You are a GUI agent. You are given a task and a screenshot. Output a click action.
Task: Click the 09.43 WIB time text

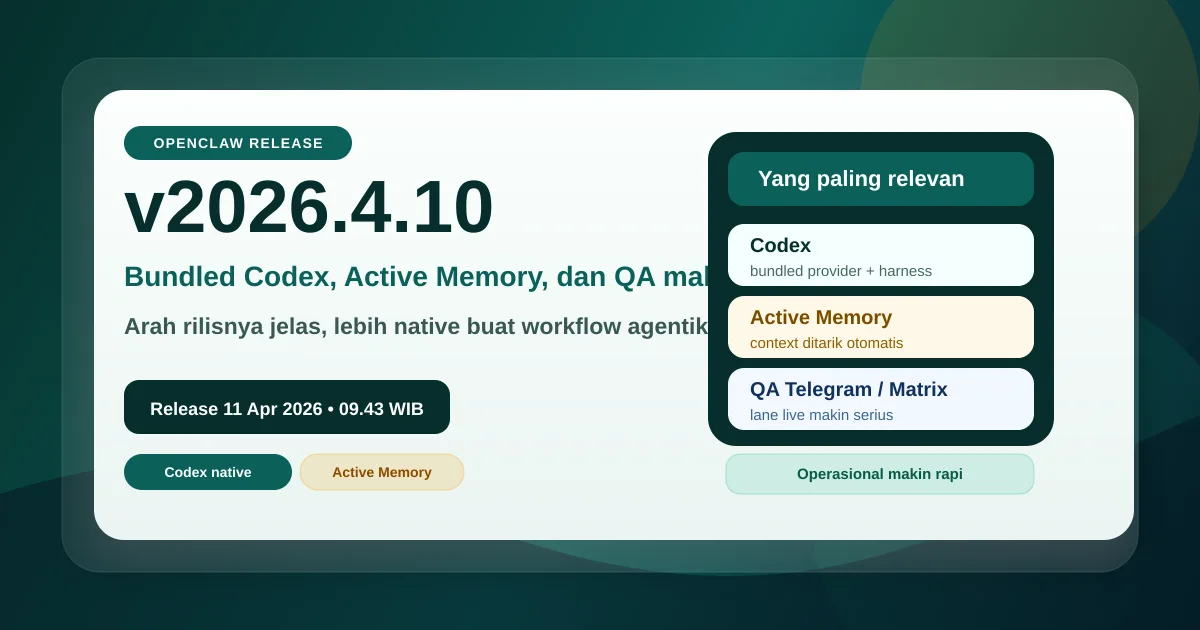pyautogui.click(x=381, y=409)
